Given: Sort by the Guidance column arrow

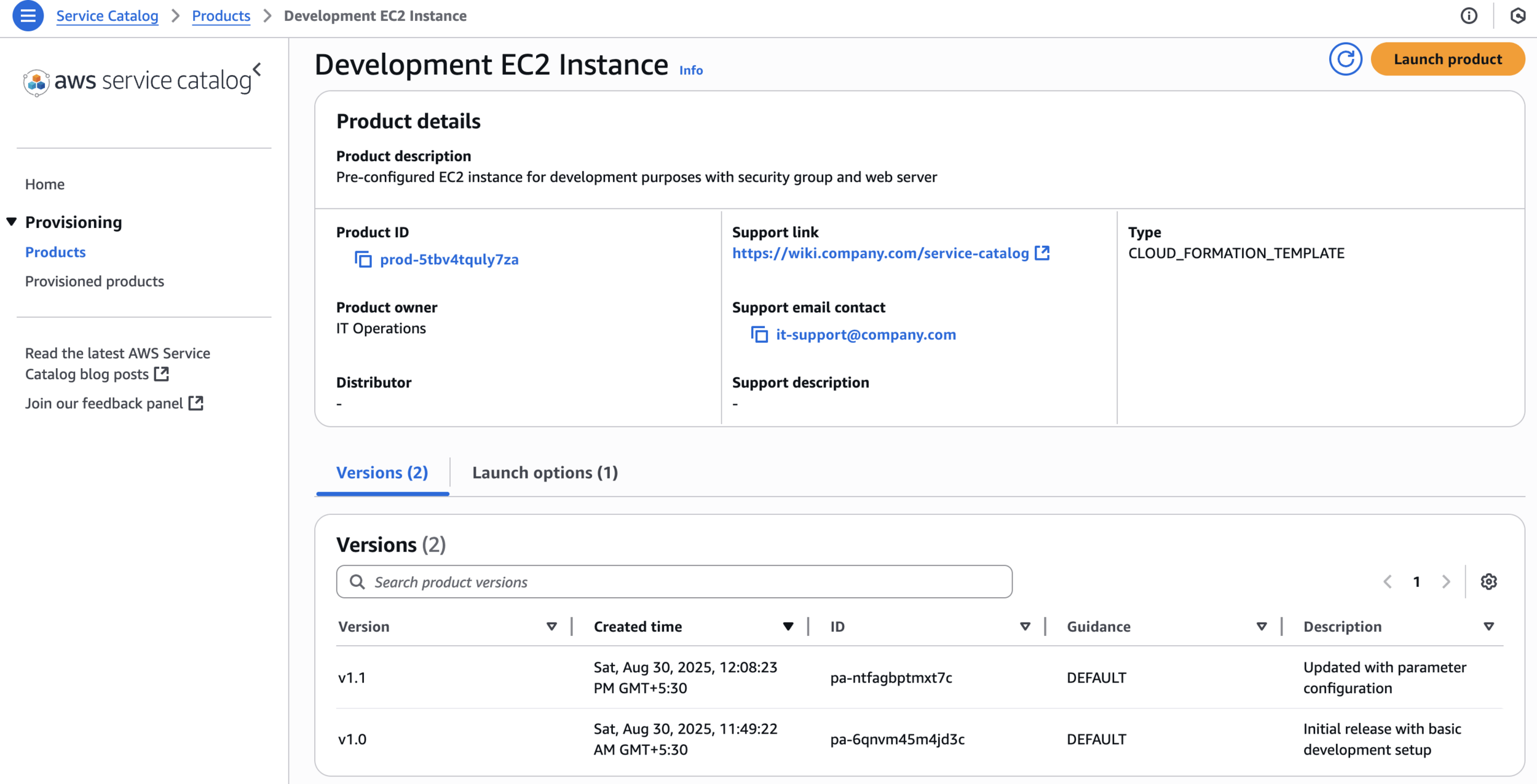Looking at the screenshot, I should tap(1261, 627).
